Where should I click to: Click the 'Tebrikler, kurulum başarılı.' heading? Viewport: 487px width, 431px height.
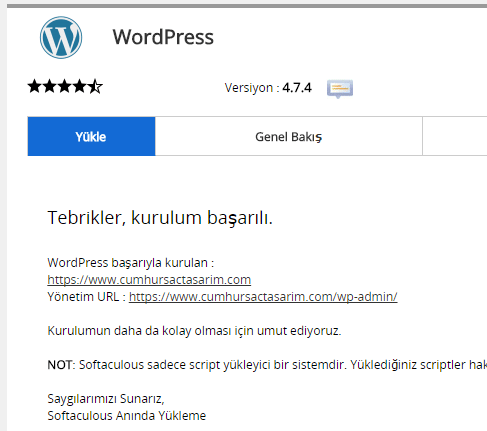(x=160, y=218)
